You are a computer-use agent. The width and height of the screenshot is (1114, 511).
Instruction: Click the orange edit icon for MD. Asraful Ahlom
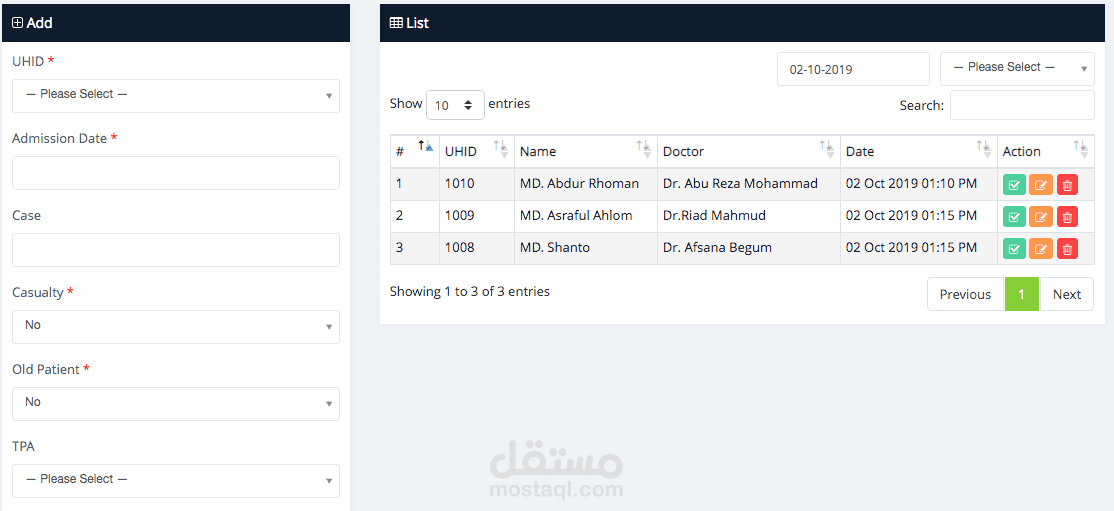[x=1041, y=217]
